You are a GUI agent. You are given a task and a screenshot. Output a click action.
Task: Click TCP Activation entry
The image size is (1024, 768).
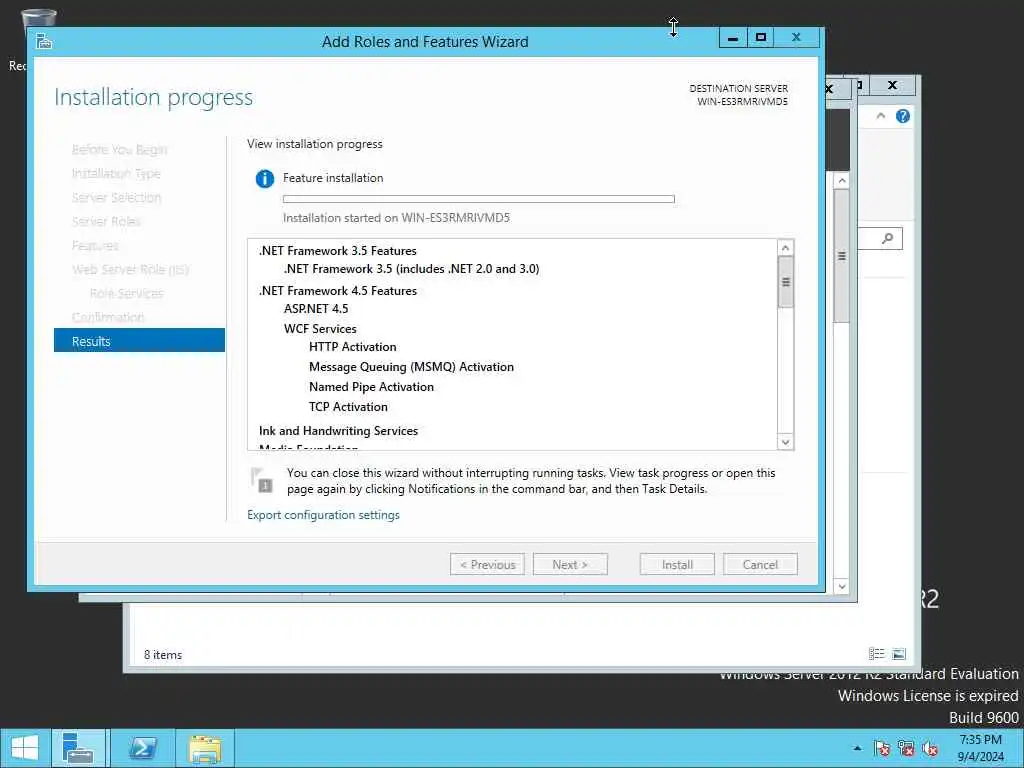[x=348, y=407]
